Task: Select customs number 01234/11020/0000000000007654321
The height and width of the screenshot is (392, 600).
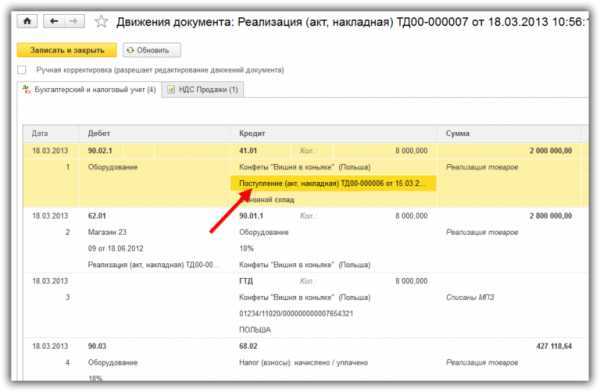Action: tap(296, 314)
